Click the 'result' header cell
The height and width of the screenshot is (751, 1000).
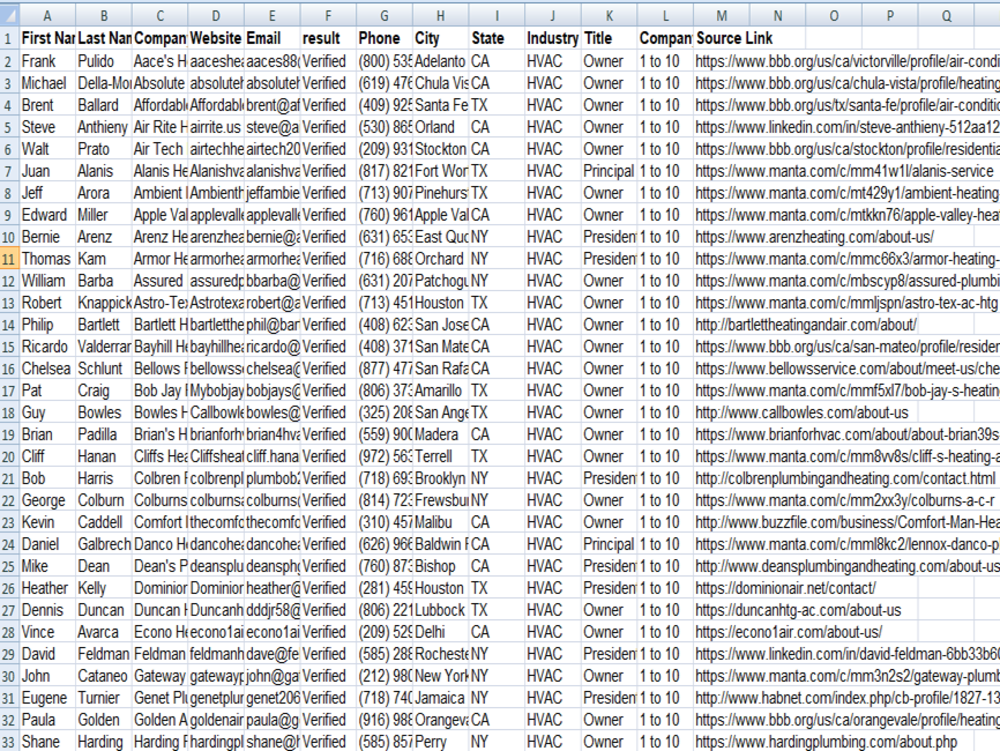coord(328,38)
